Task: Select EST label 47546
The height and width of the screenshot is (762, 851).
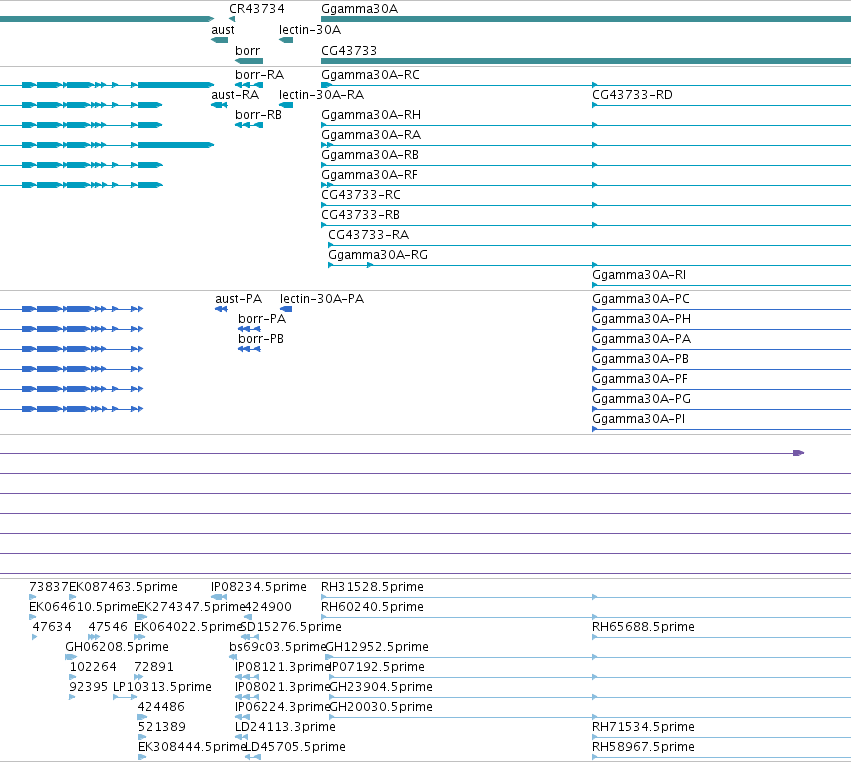Action: coord(108,627)
